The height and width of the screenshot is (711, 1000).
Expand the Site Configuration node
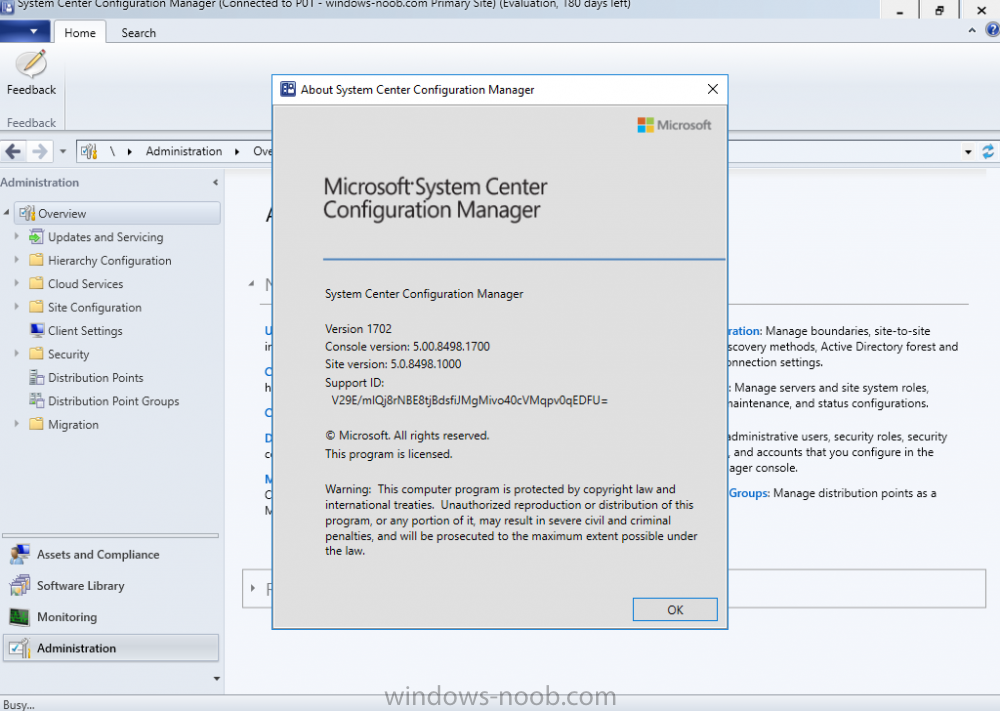click(17, 306)
